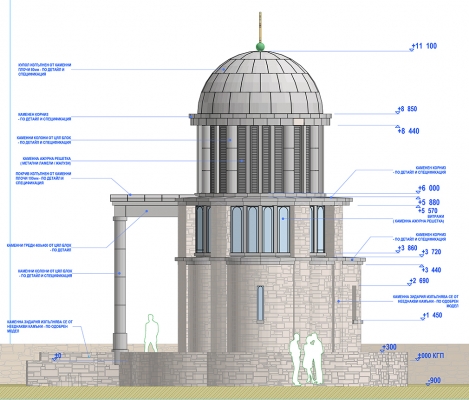Select the +6 000 elevation tag
This screenshot has height=400, width=469.
click(x=429, y=189)
